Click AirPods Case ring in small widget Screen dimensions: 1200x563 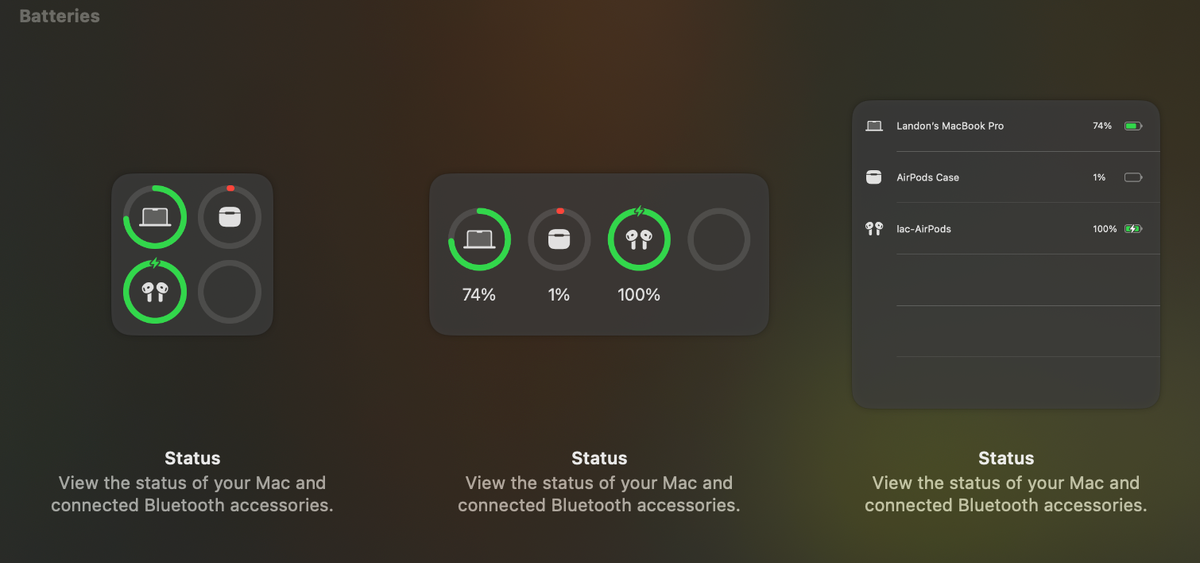(x=229, y=217)
